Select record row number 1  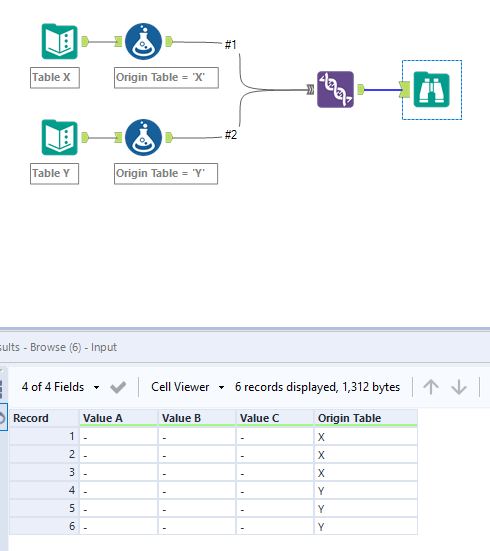coord(44,436)
